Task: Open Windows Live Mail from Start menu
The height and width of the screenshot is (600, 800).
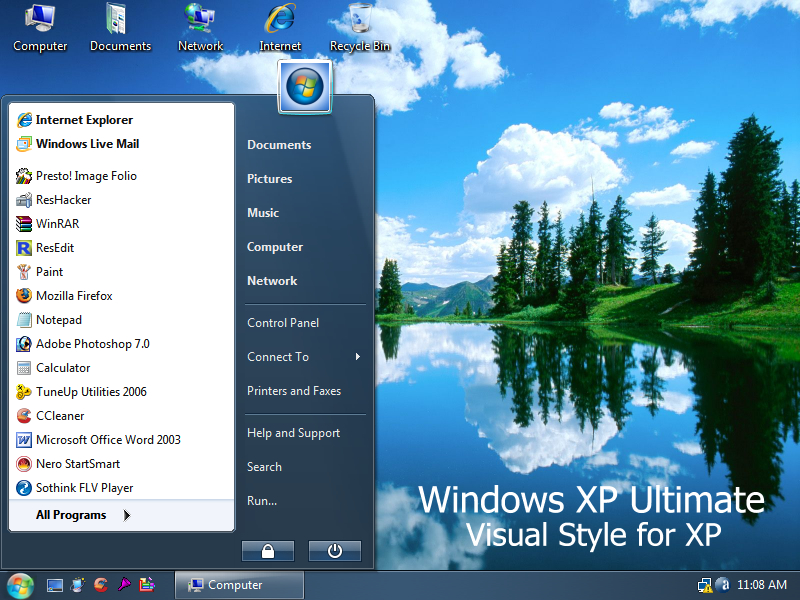Action: [121, 144]
